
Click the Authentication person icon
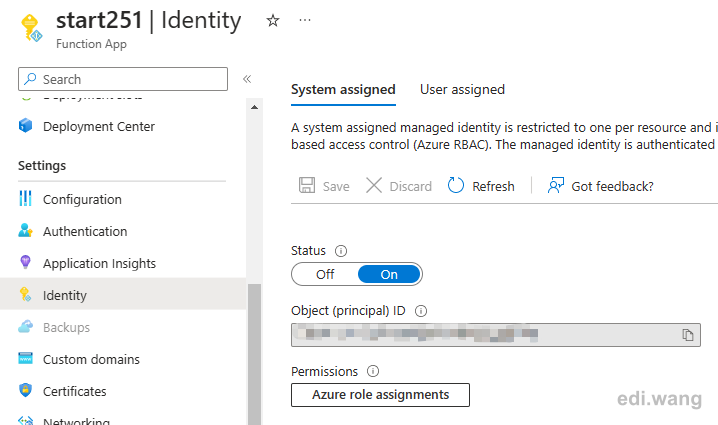26,230
